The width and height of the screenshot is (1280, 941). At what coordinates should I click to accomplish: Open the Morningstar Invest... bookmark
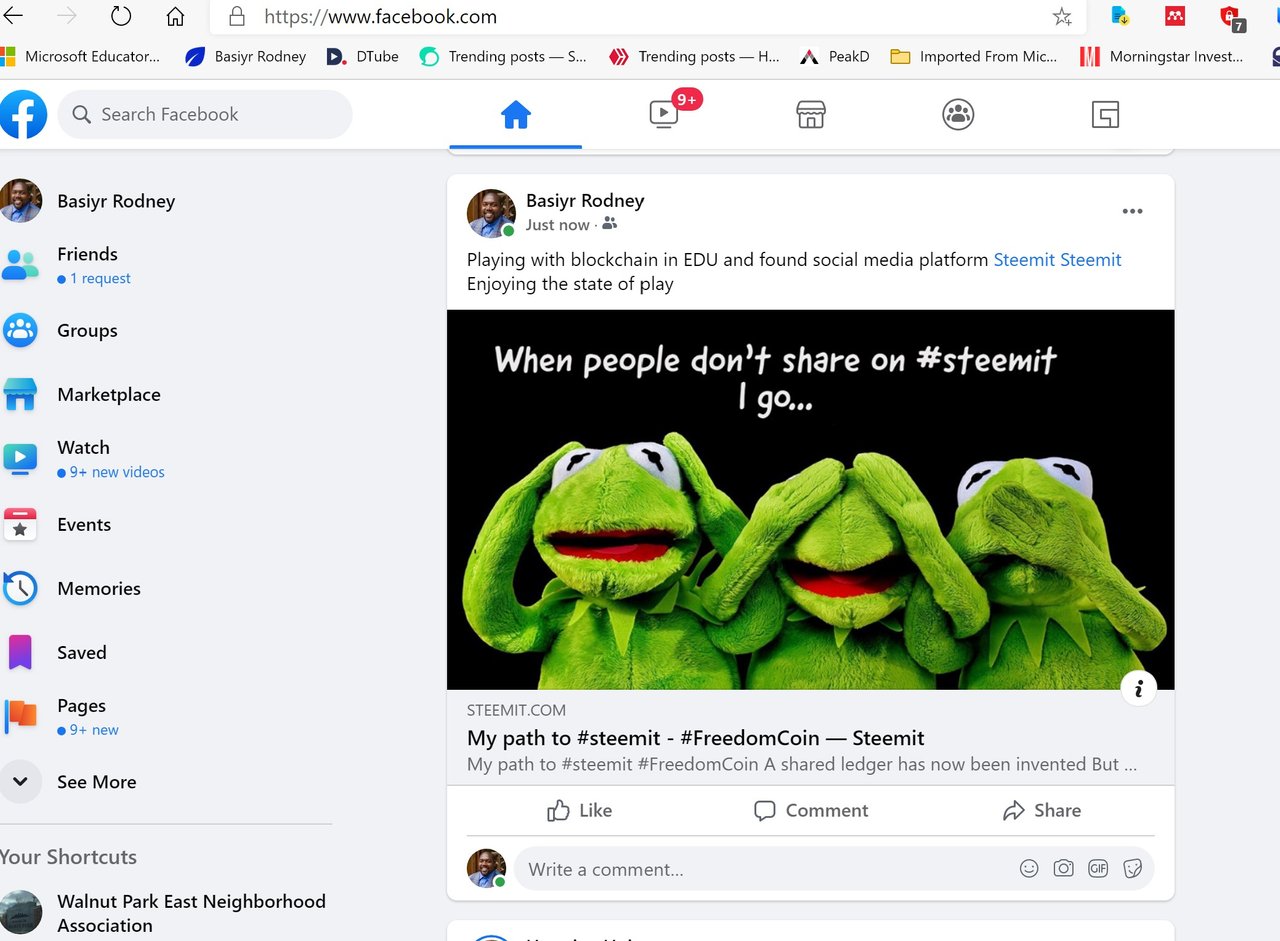click(x=1162, y=57)
